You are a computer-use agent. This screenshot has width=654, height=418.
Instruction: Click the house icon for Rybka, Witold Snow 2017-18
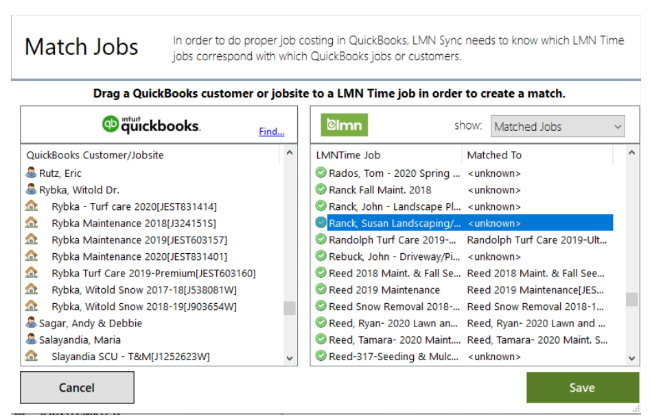(31, 289)
